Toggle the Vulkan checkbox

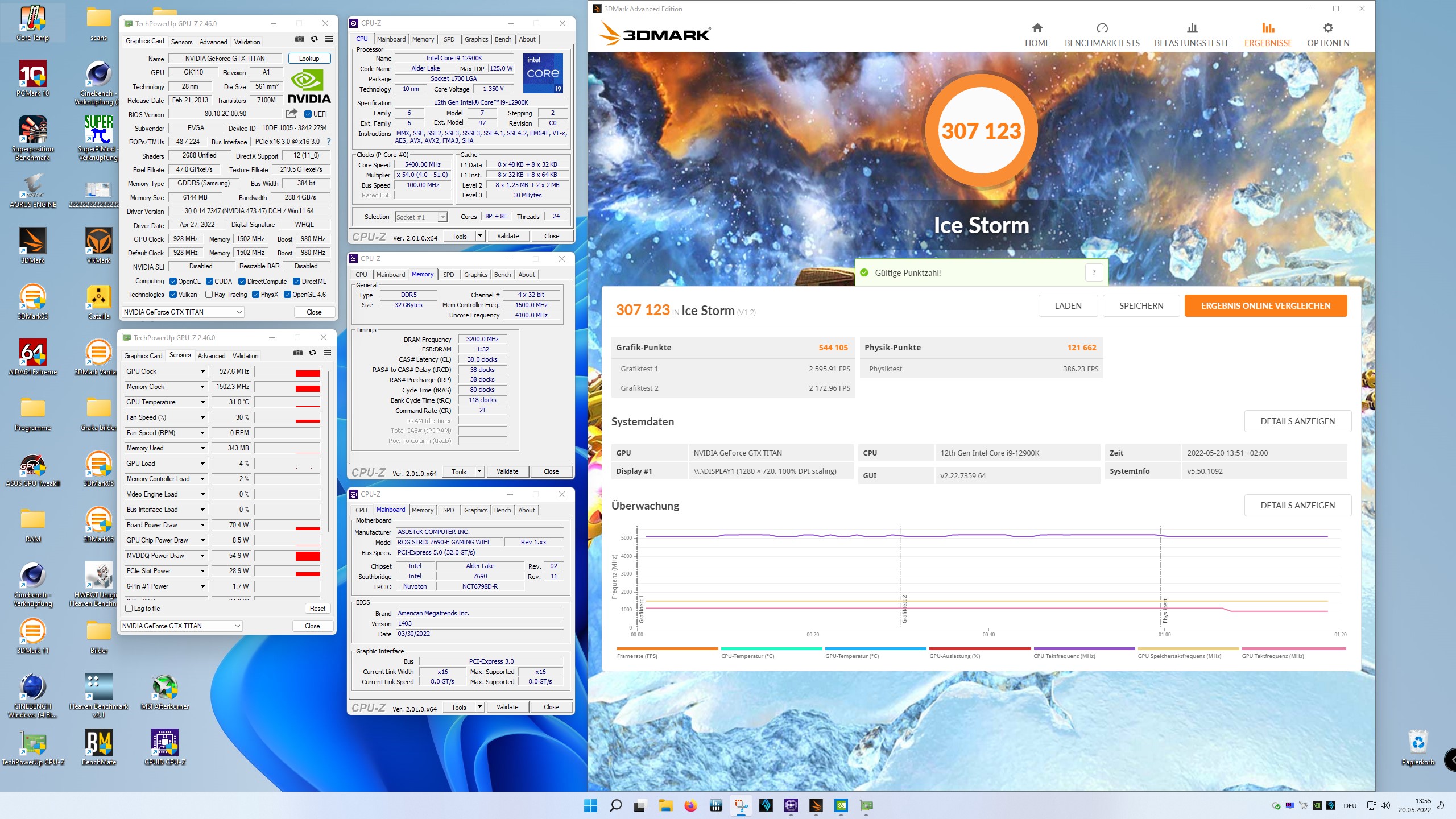[173, 294]
